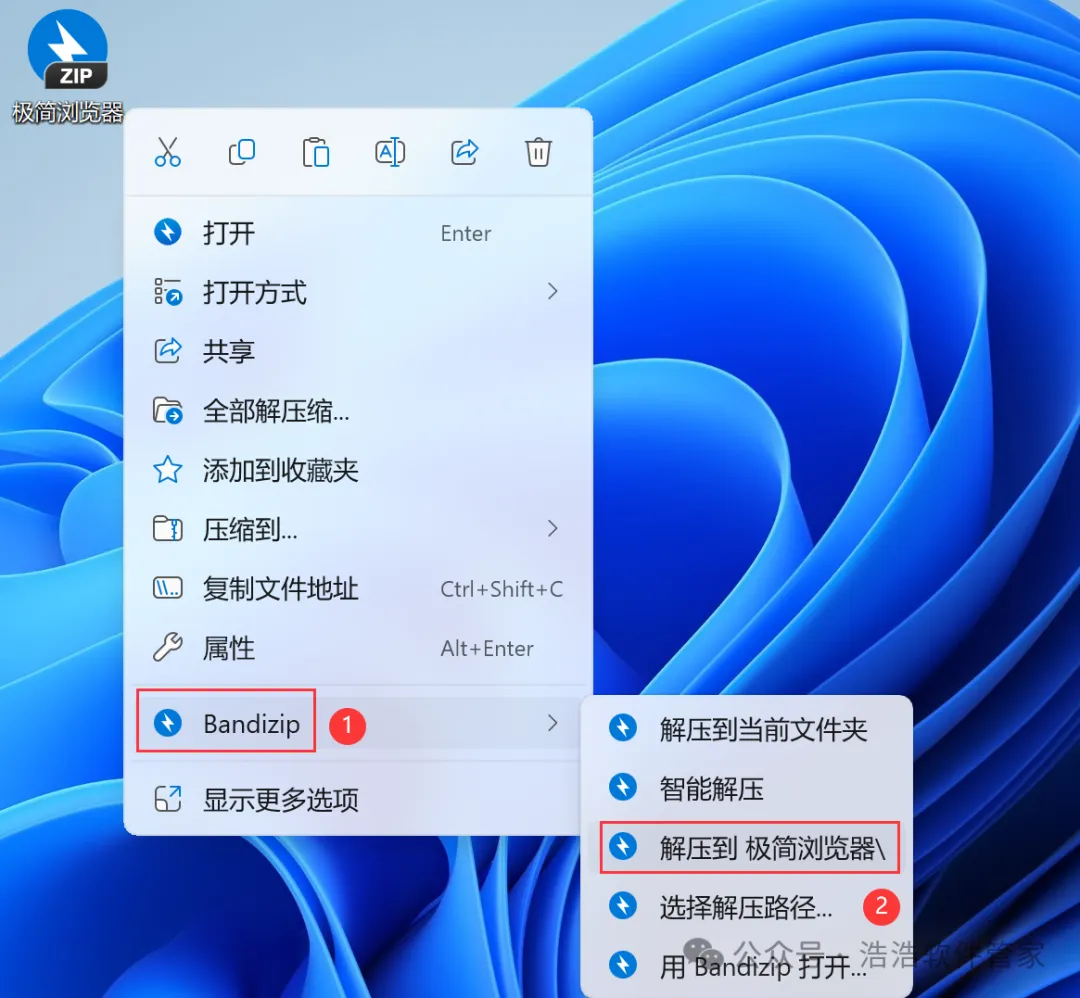Click the star icon beside 添加到收藏夹

pos(167,470)
